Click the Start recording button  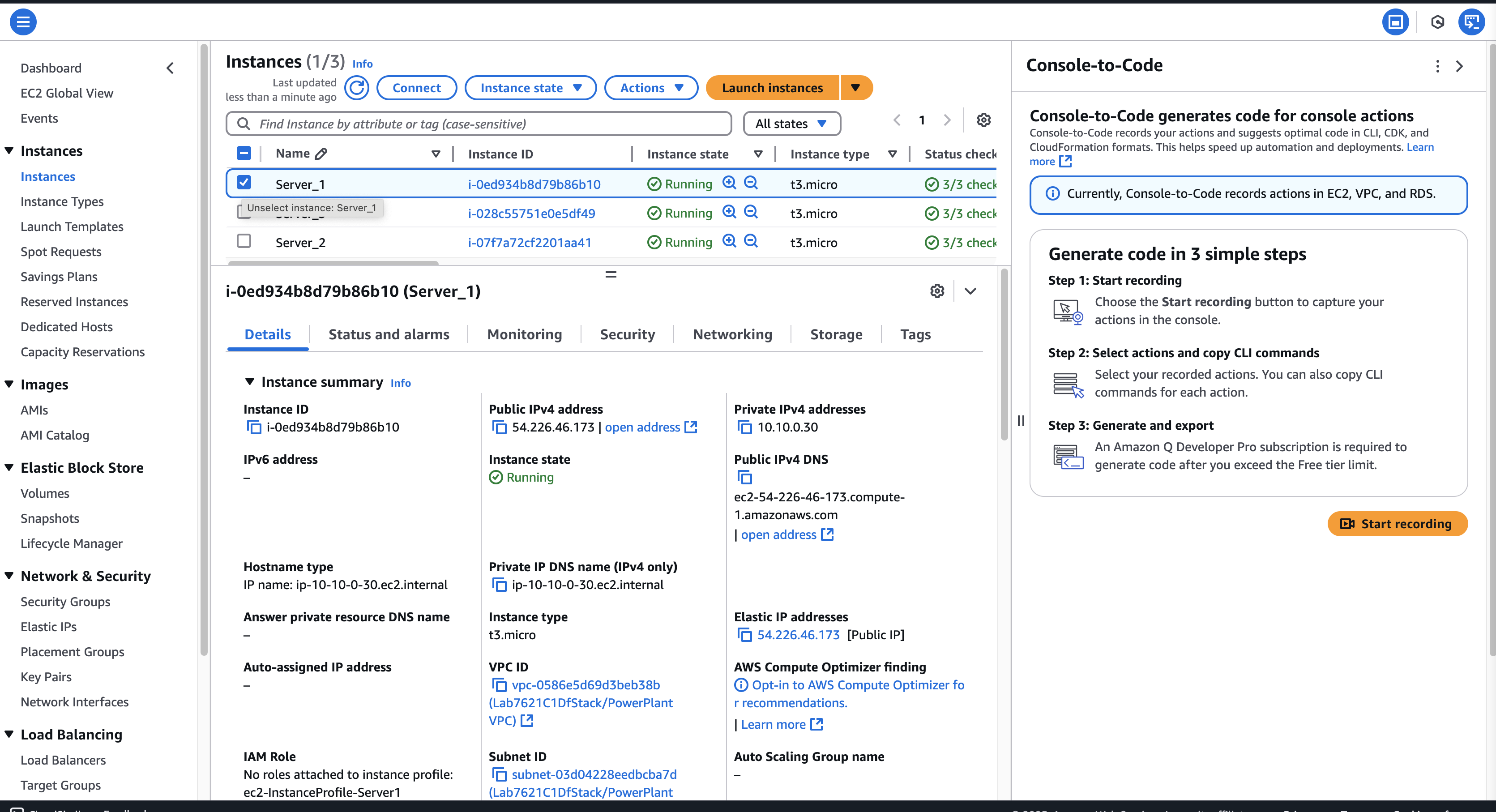[x=1397, y=524]
